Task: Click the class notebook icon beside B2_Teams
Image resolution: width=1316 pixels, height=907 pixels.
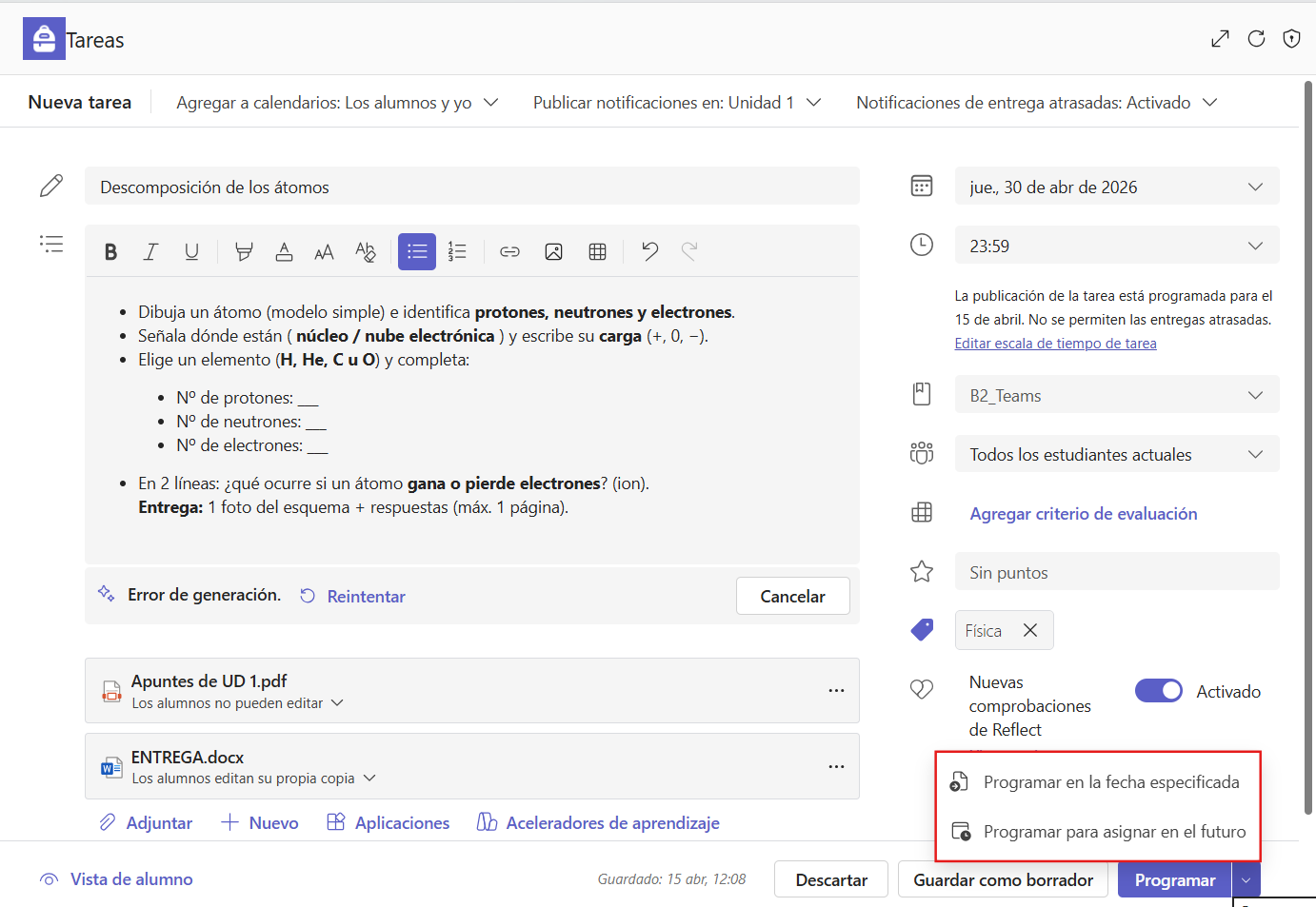Action: [x=922, y=394]
